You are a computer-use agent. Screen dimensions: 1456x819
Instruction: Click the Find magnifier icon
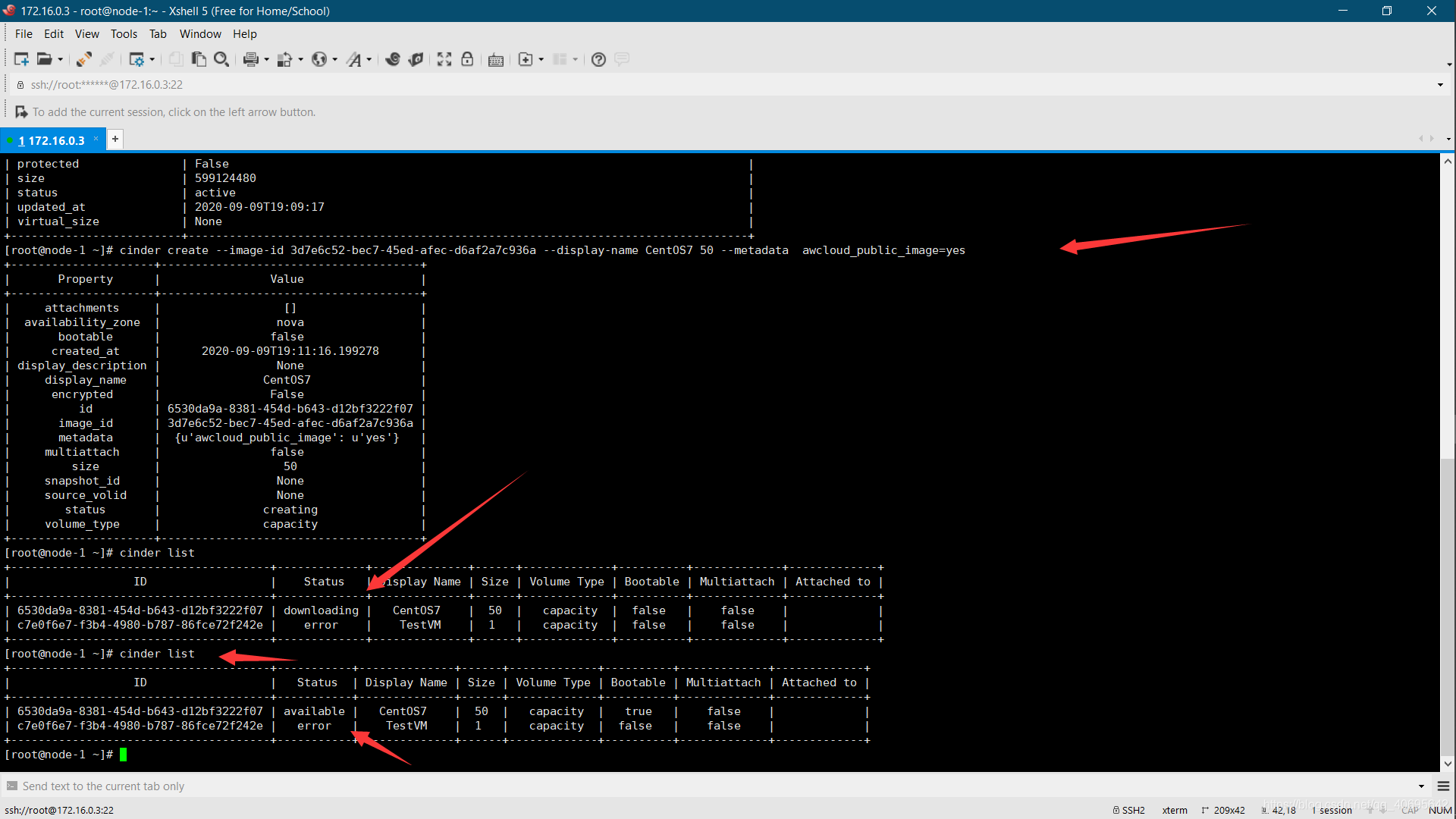tap(221, 59)
